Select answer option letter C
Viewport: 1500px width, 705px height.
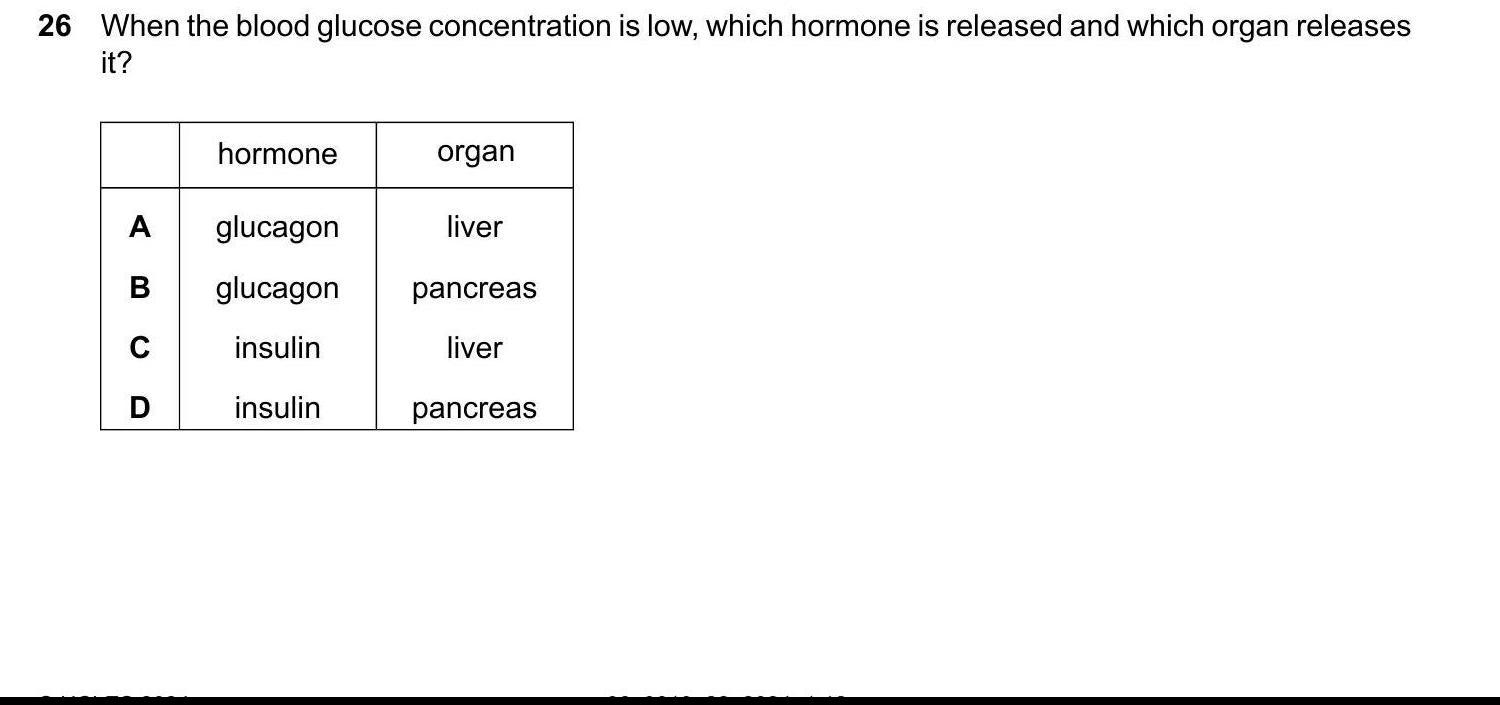(x=140, y=348)
